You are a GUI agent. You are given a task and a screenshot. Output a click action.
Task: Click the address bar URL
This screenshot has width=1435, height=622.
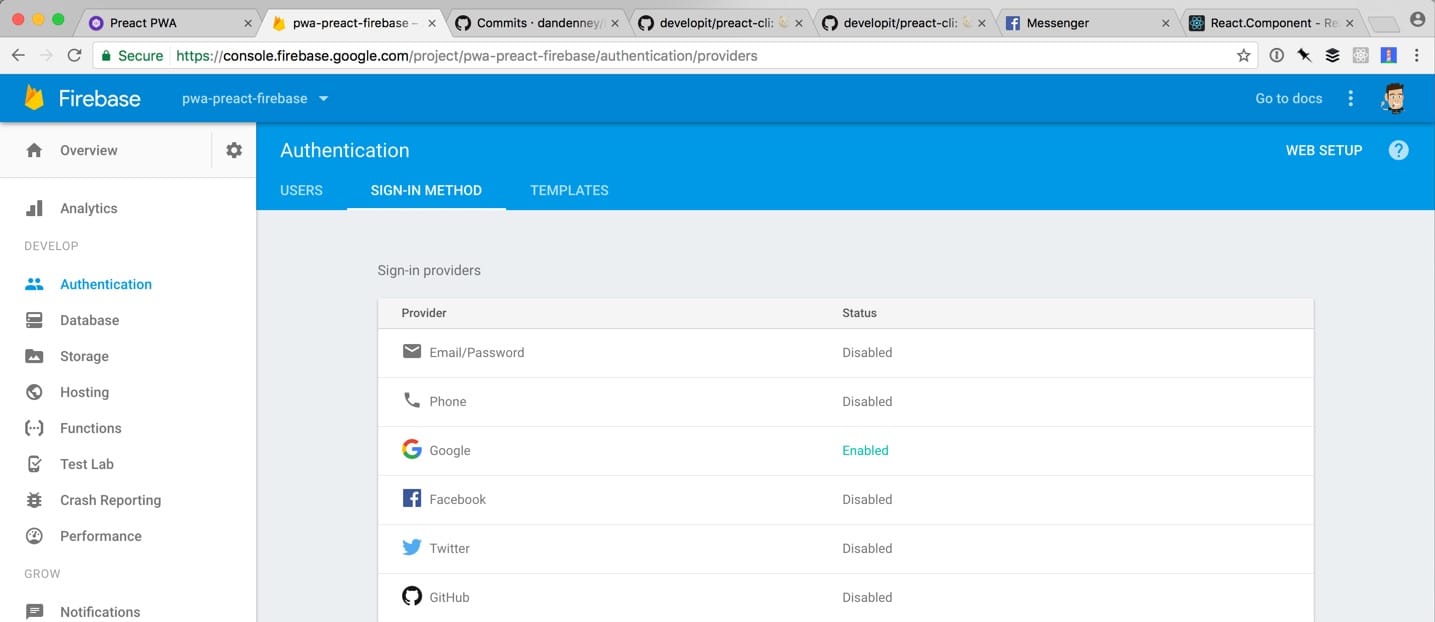coord(466,56)
